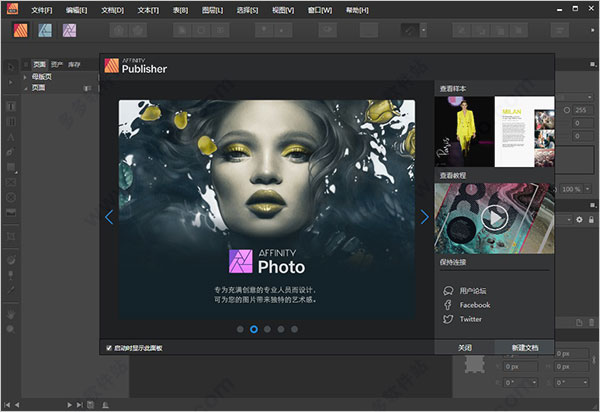Show the previous slide with left arrow
The image size is (600, 412).
109,217
